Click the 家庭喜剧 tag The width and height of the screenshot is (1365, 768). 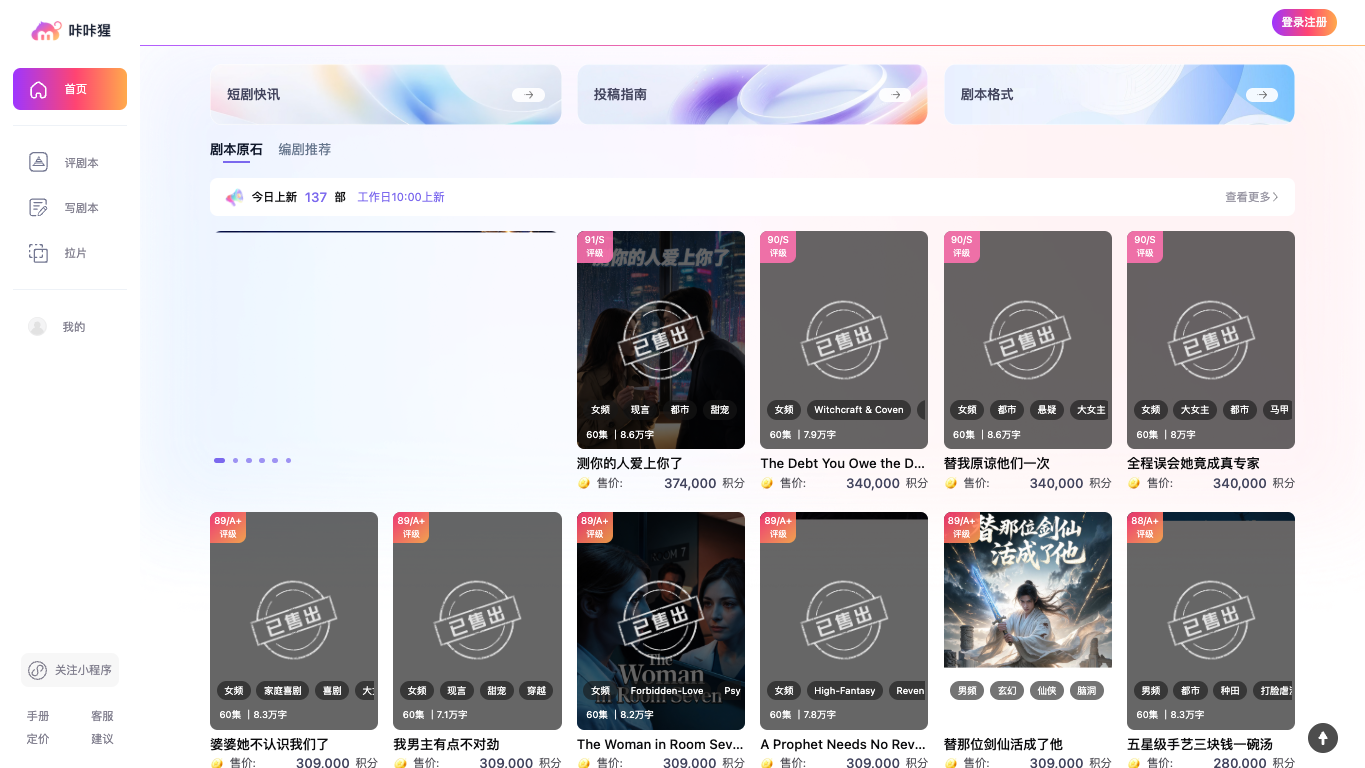tap(282, 691)
